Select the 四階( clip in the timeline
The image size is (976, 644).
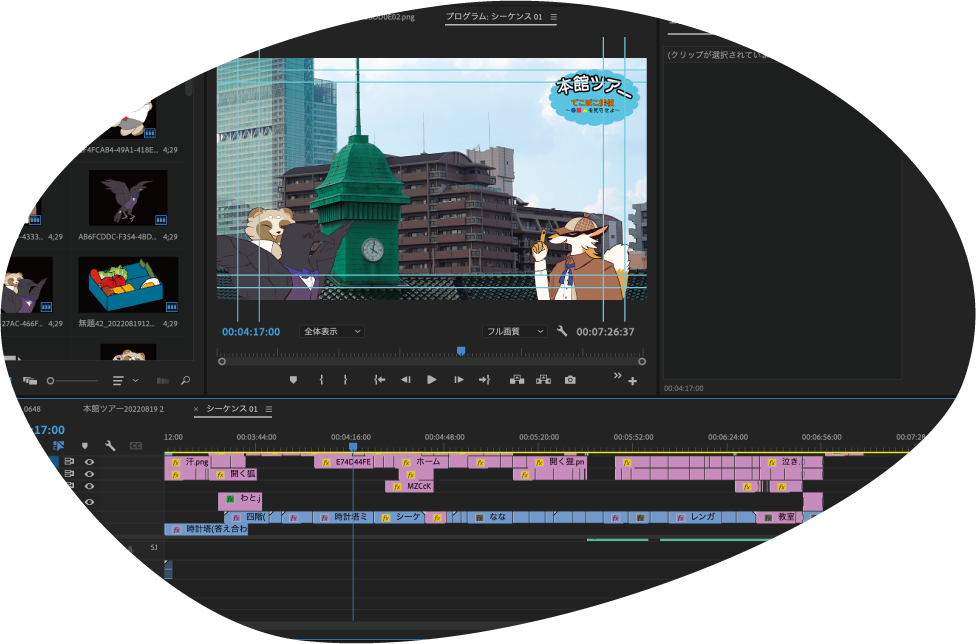(x=247, y=517)
